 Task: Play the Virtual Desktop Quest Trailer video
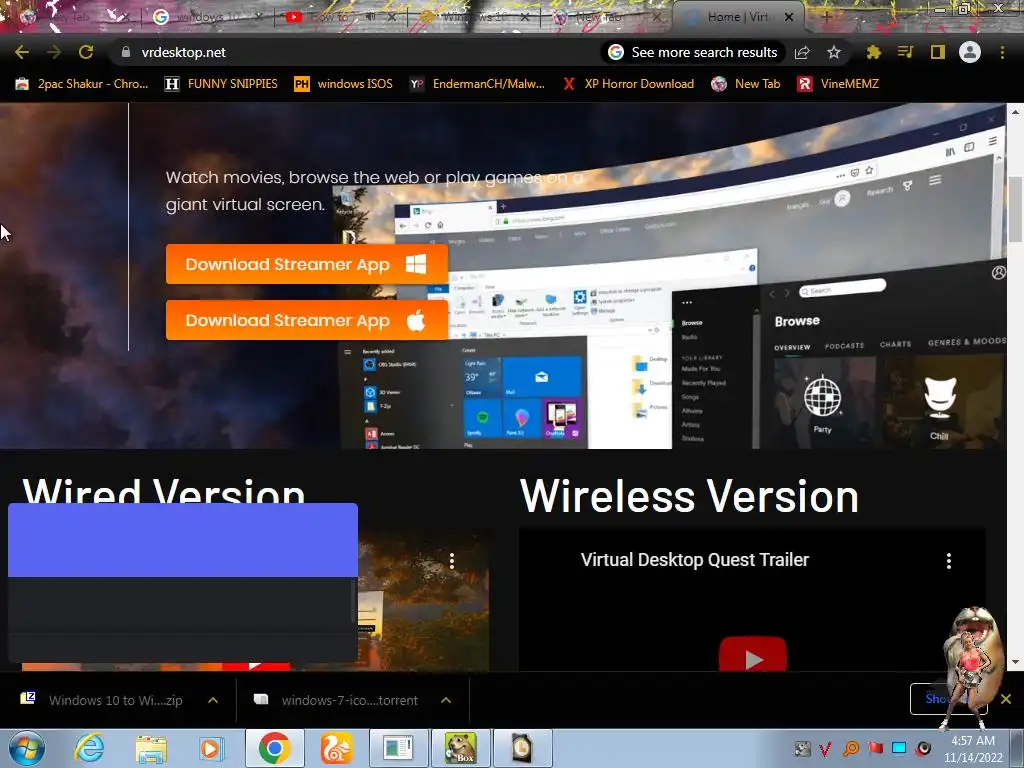pos(752,654)
